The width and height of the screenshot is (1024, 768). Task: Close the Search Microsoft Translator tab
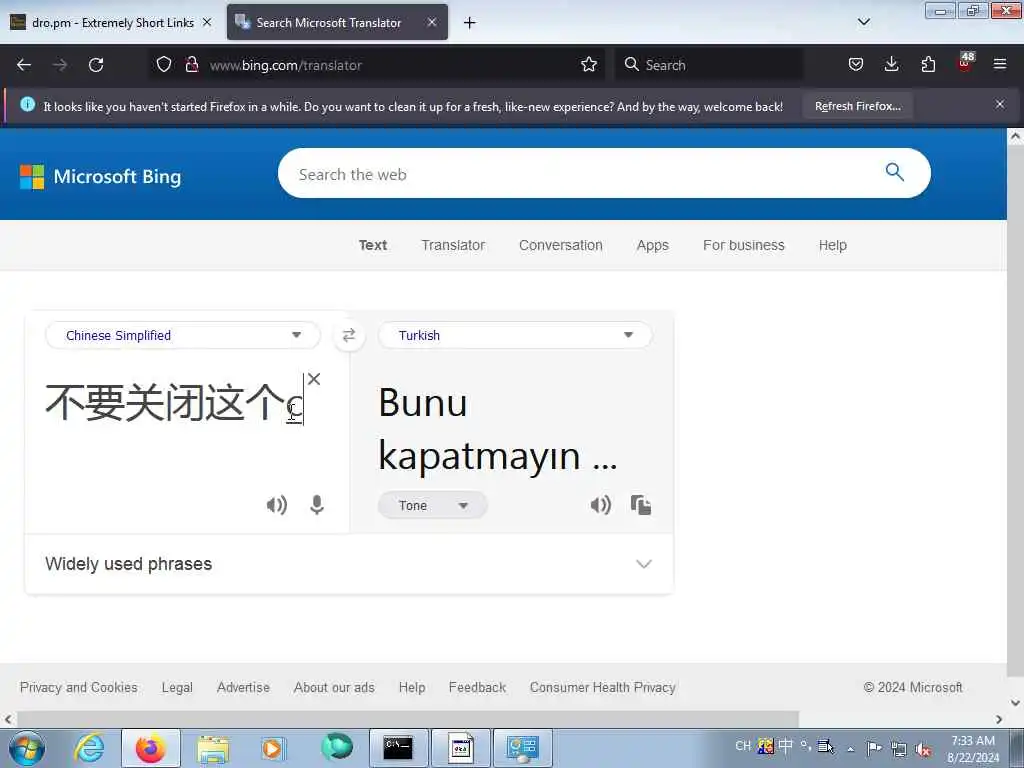pos(432,22)
